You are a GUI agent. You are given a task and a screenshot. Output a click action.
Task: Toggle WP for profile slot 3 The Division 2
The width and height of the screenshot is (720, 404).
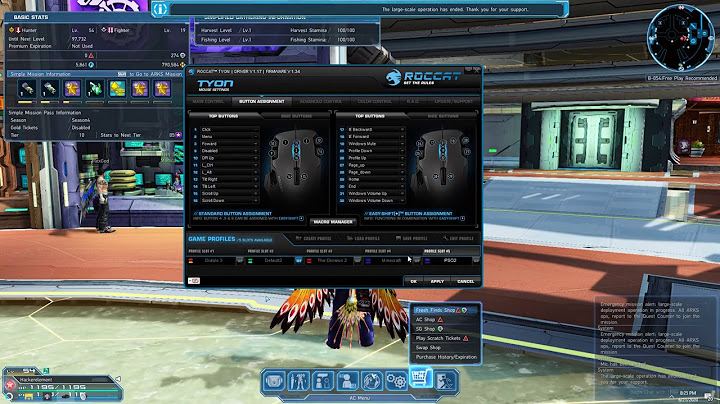click(357, 260)
